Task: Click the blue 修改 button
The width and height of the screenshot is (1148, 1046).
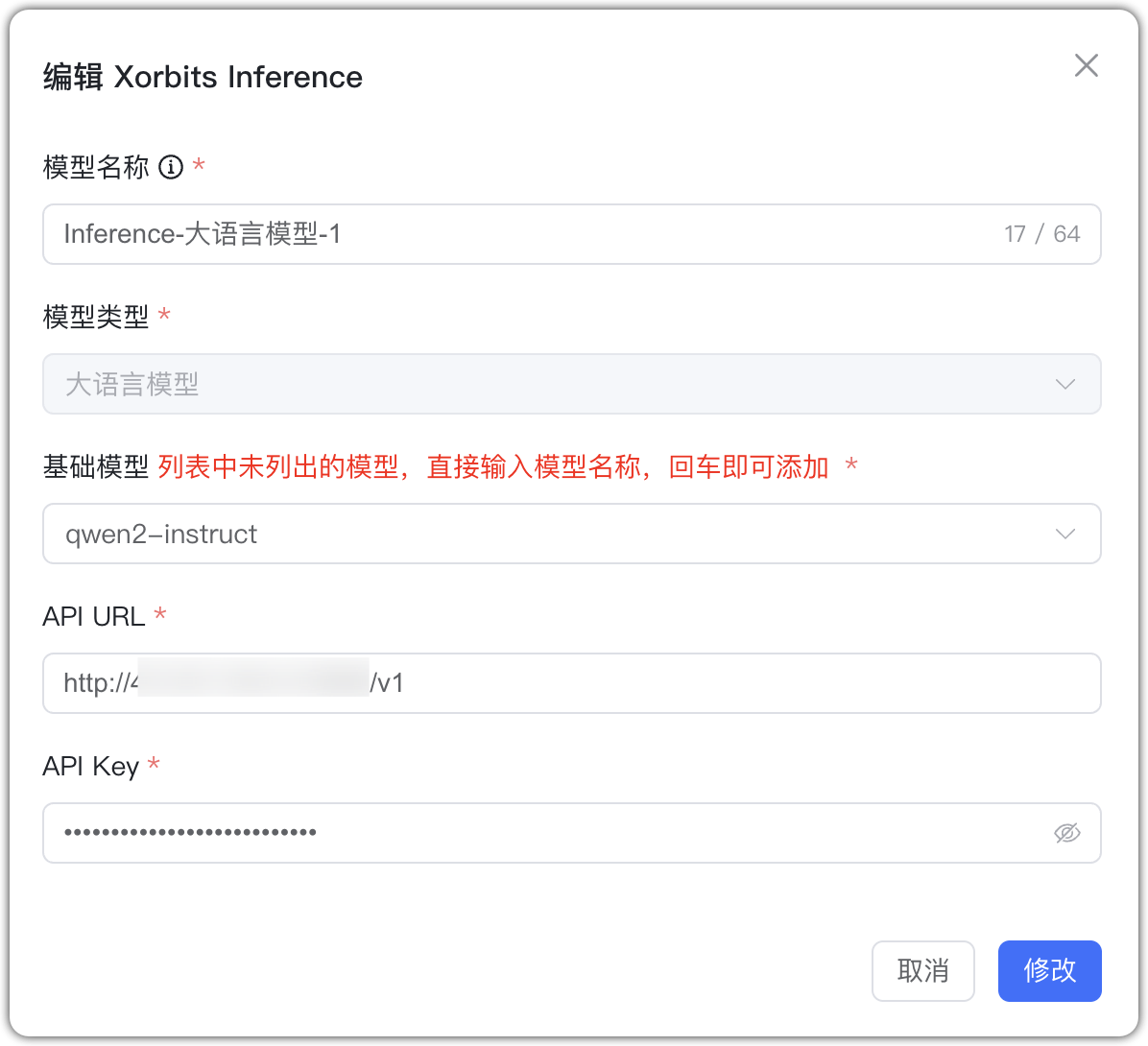Action: 1049,970
